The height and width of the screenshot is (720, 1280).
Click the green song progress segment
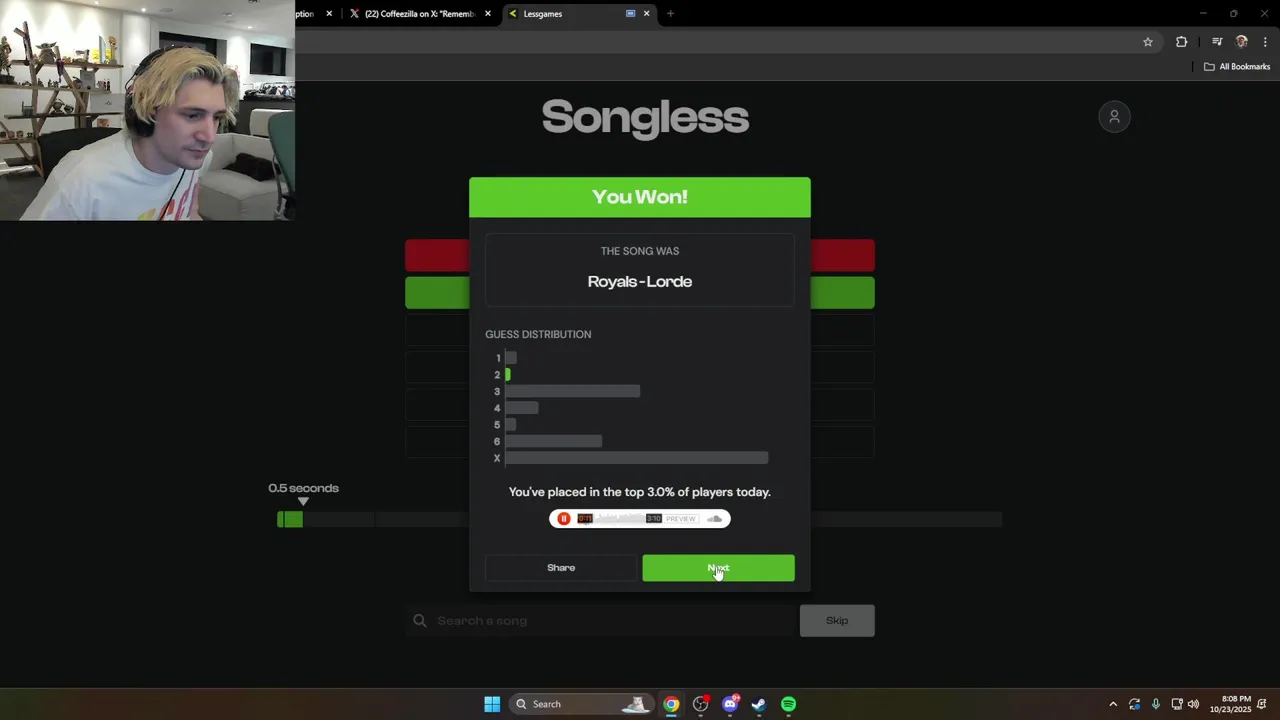(x=290, y=519)
